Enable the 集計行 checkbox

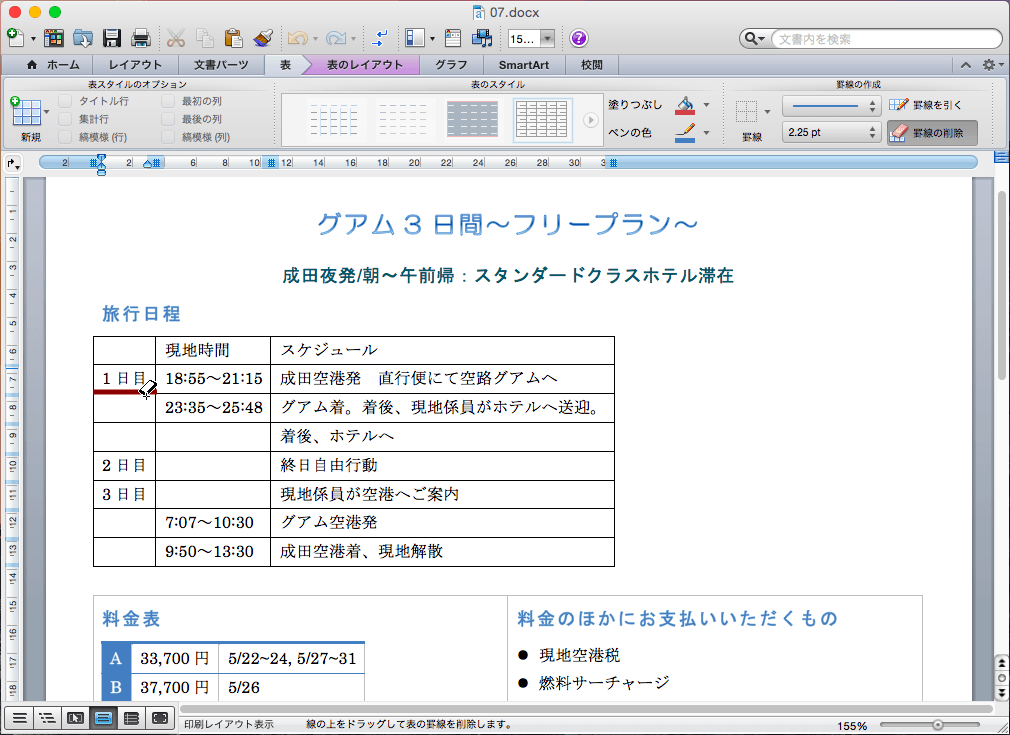click(65, 119)
